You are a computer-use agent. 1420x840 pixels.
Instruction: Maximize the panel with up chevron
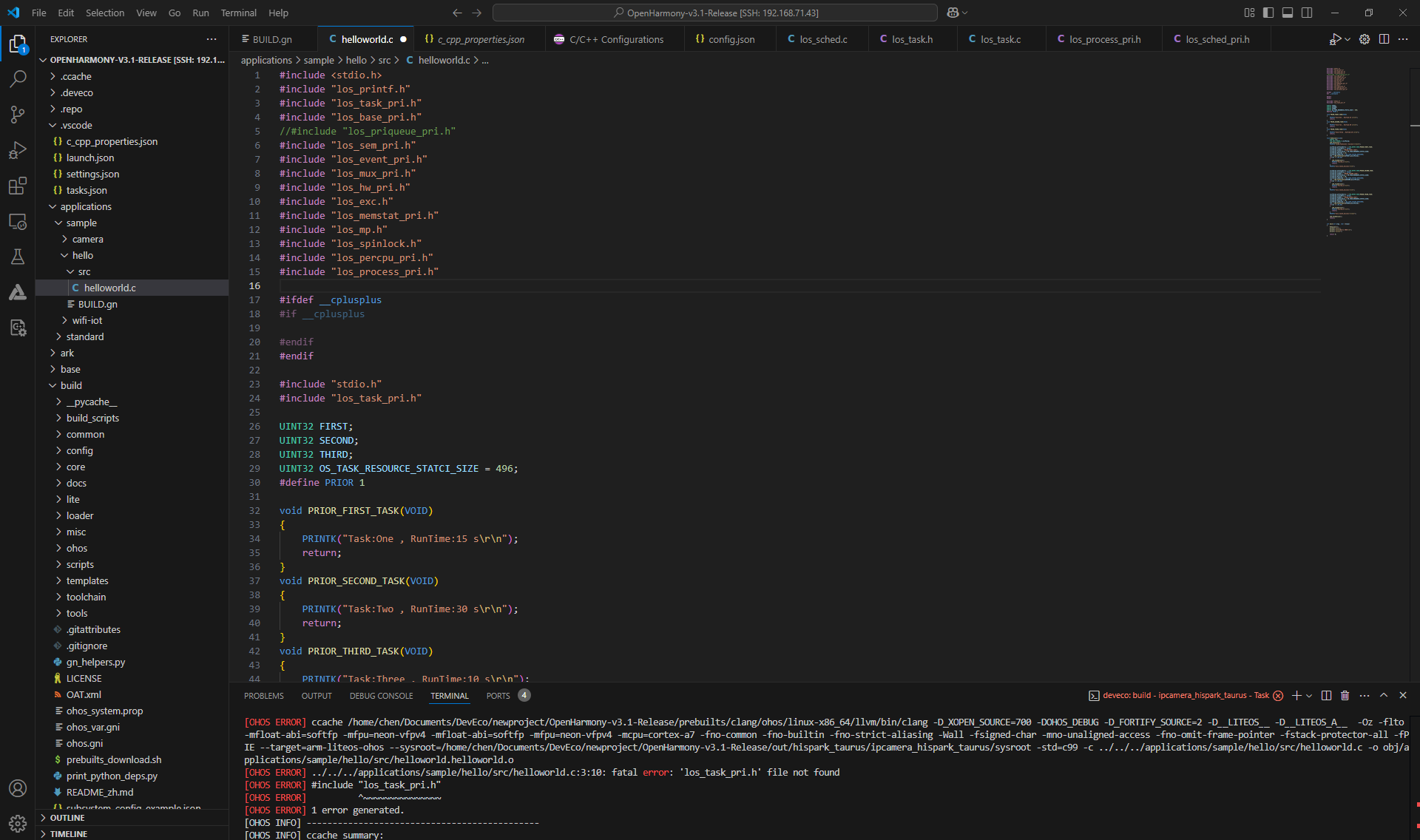[x=1384, y=695]
